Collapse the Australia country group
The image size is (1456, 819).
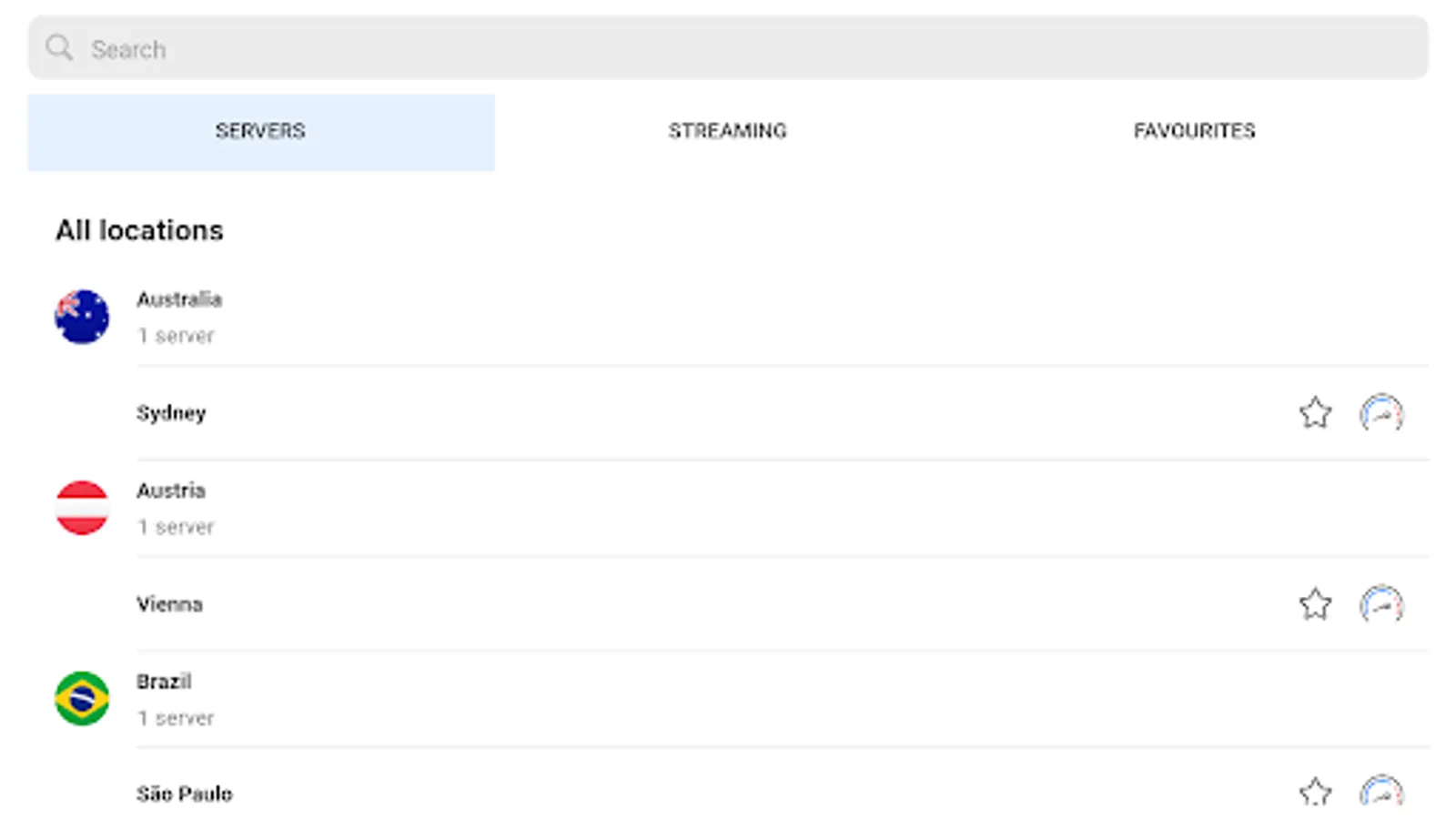click(637, 317)
